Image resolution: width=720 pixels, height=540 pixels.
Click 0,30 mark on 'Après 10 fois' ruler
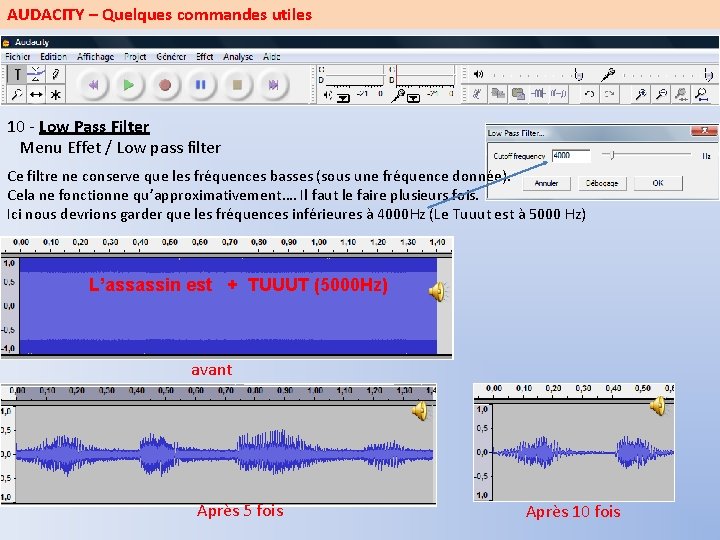click(583, 388)
